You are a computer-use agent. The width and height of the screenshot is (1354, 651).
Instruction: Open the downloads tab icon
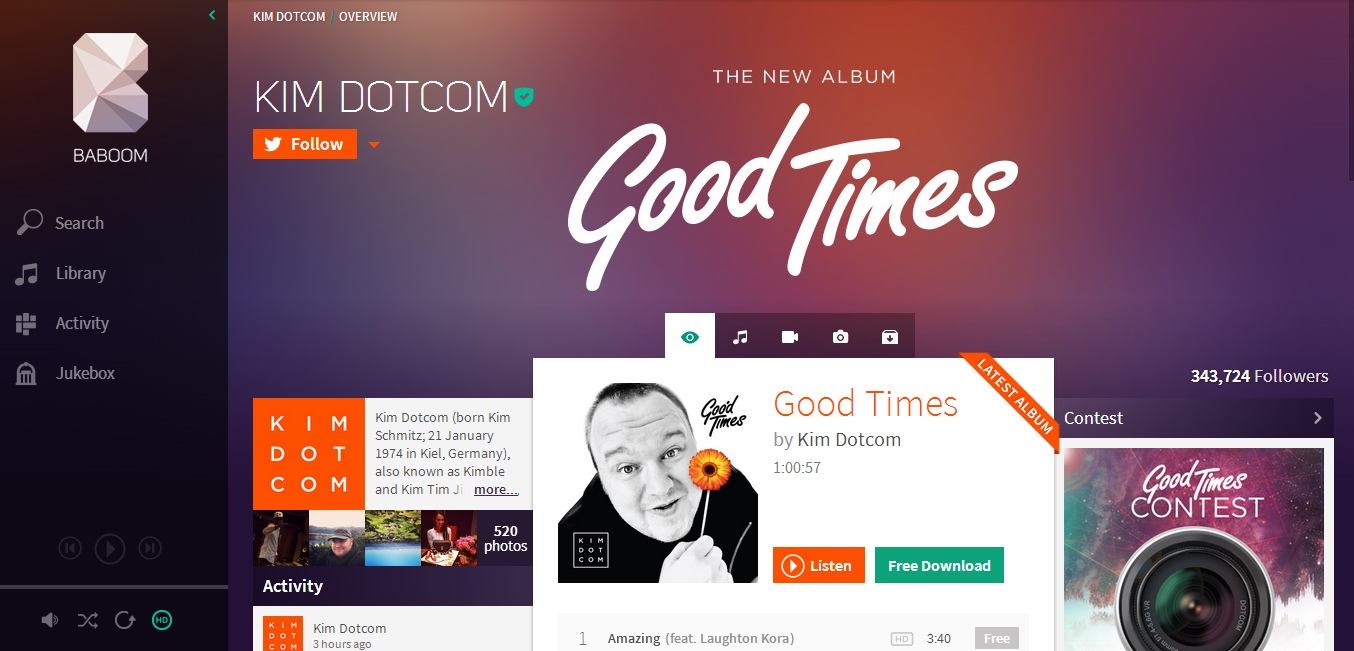[890, 337]
